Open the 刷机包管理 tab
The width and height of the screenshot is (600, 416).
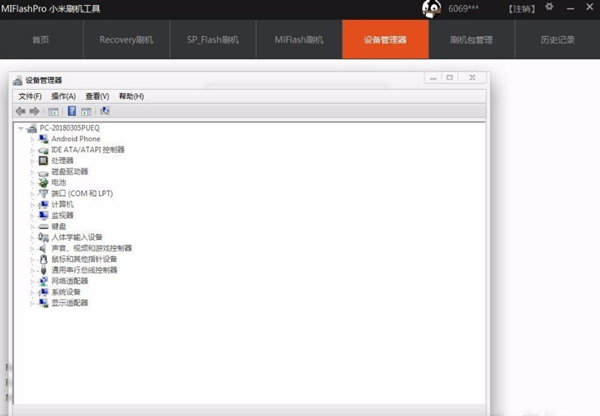coord(471,39)
